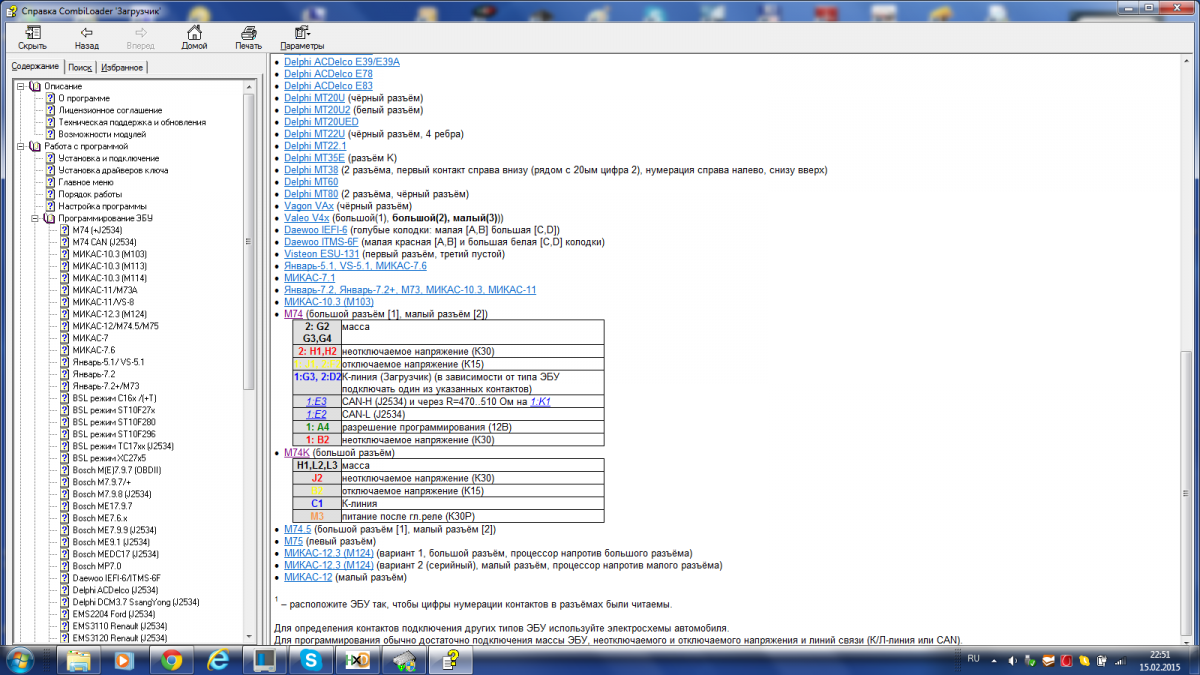The height and width of the screenshot is (675, 1200).
Task: Switch to the Содержание tab
Action: [x=35, y=66]
